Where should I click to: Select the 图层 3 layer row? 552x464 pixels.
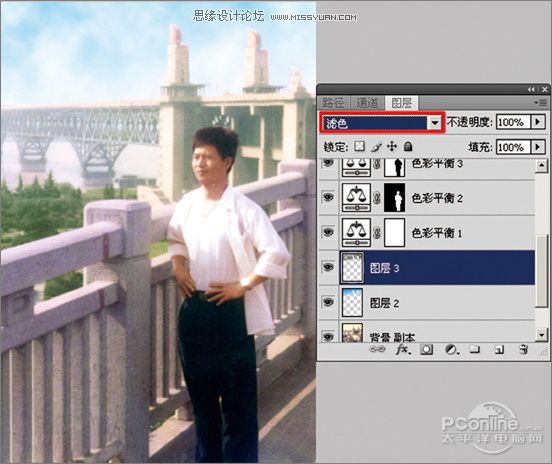427,268
